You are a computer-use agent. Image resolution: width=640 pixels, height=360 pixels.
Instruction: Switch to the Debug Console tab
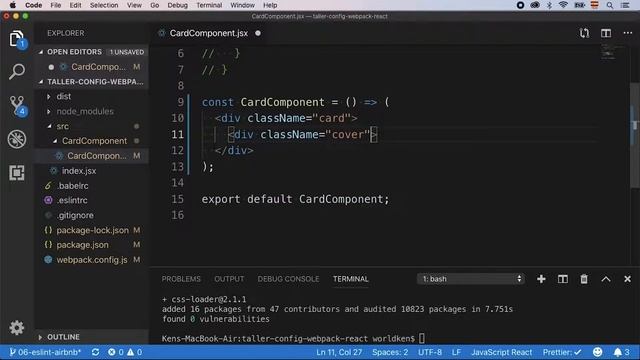coord(288,279)
